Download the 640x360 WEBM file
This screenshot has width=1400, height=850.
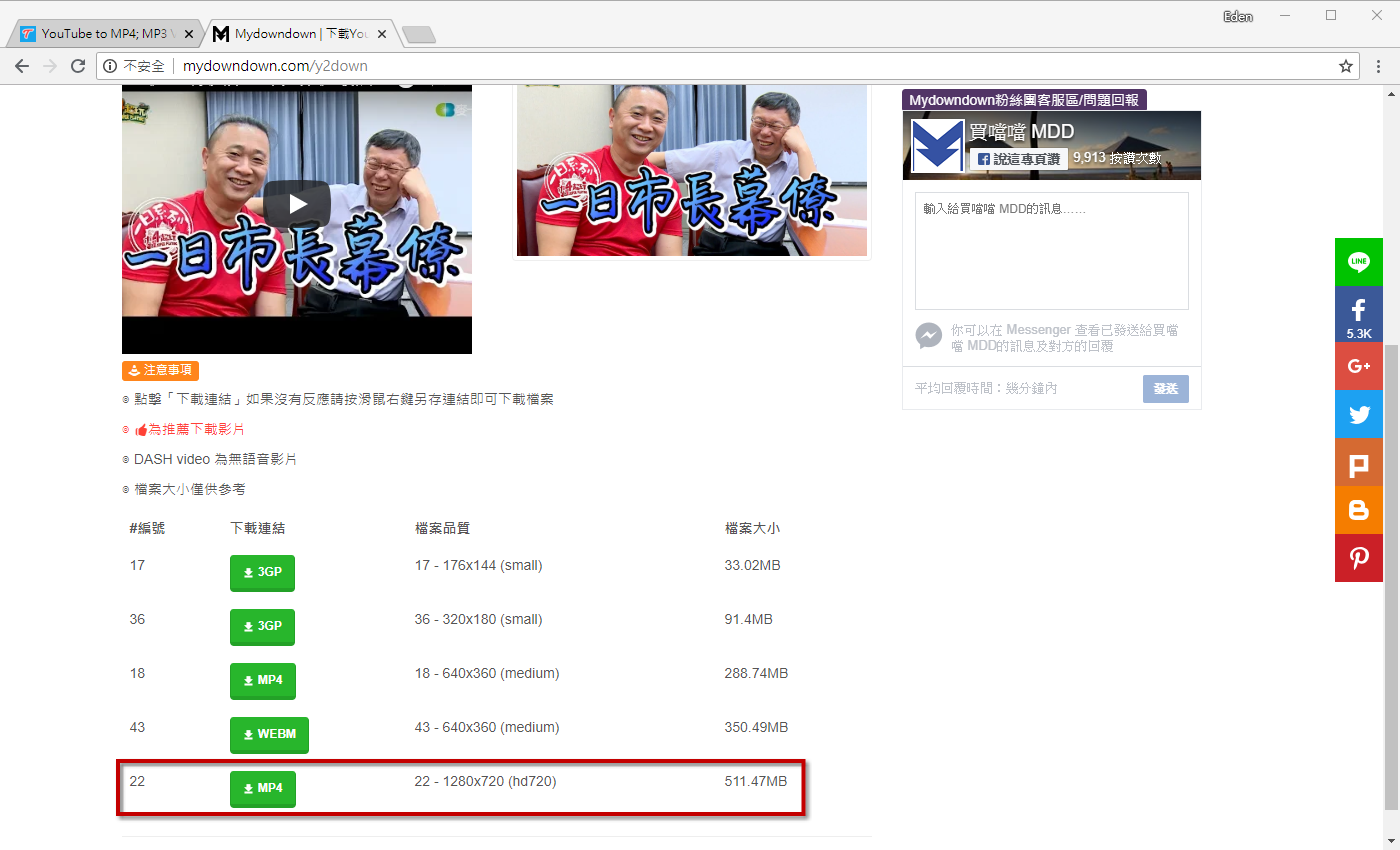coord(270,735)
